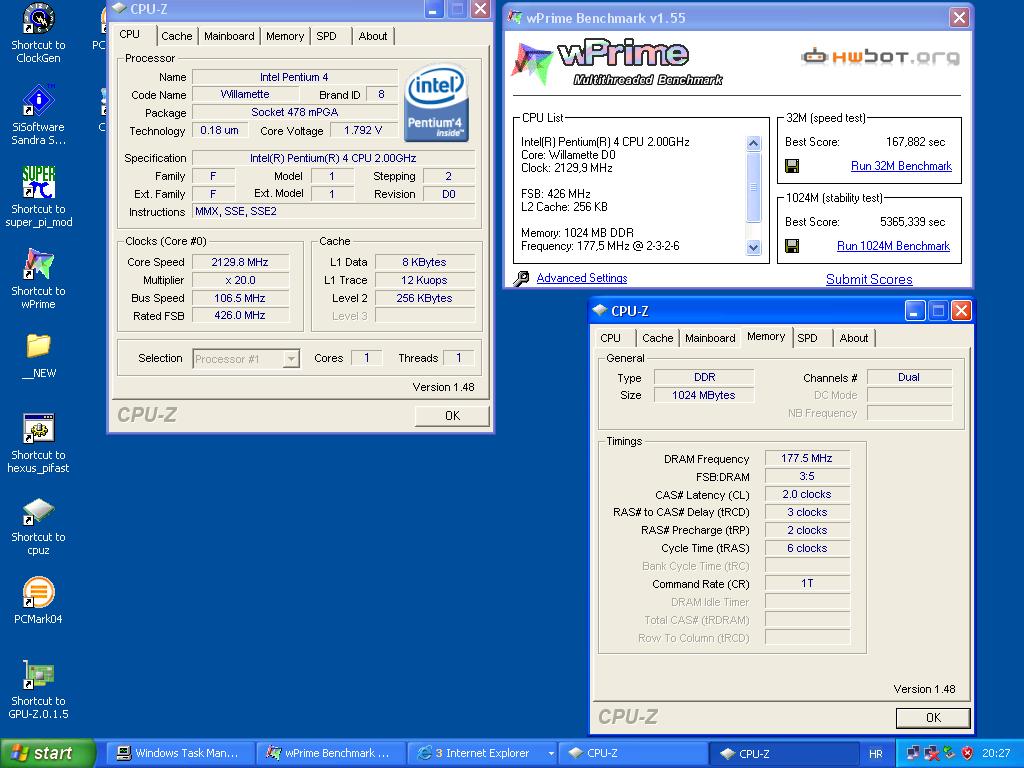
Task: Switch to Windows Task Manager taskbar button
Action: tap(178, 753)
